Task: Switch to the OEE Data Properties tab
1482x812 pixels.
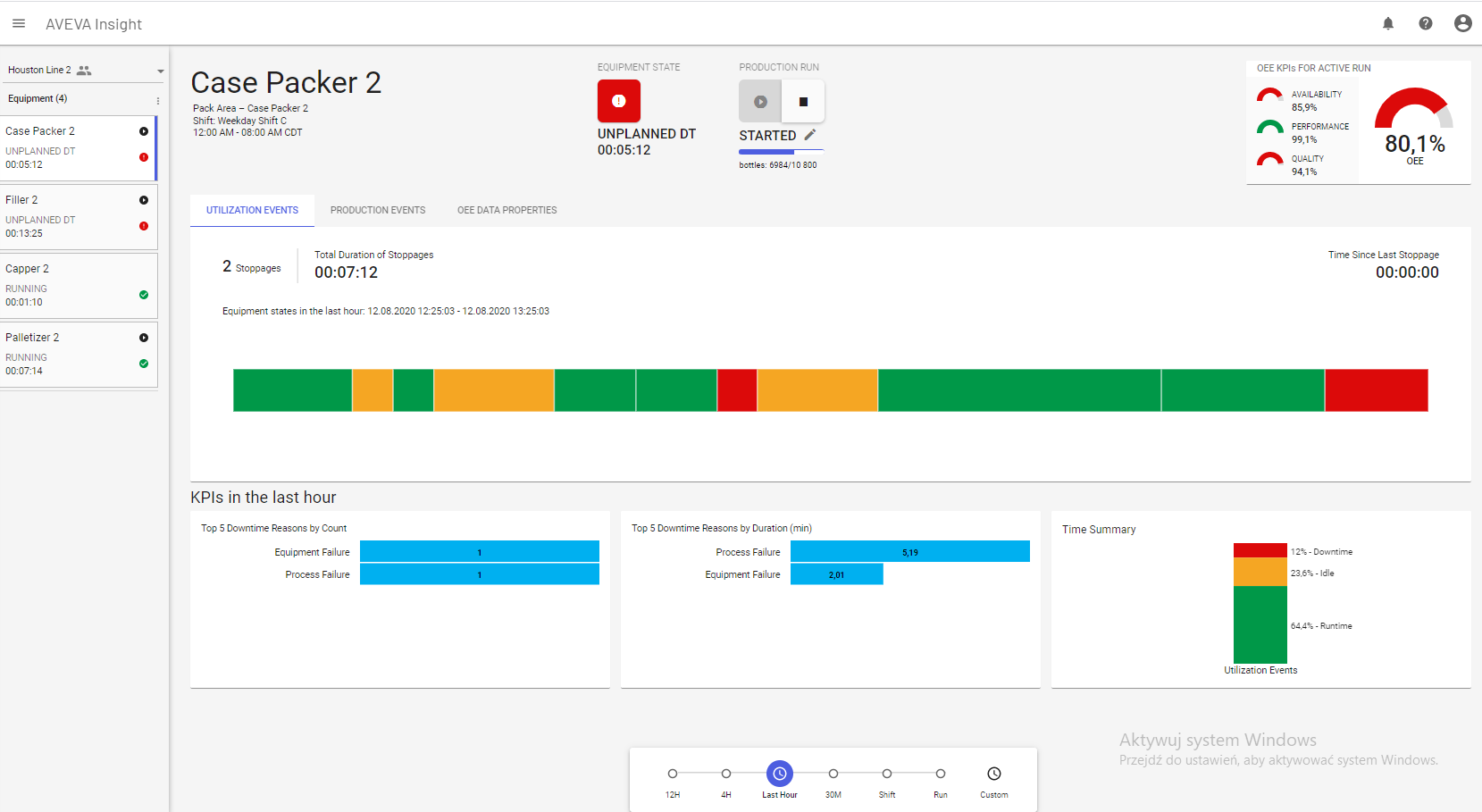Action: coord(507,211)
